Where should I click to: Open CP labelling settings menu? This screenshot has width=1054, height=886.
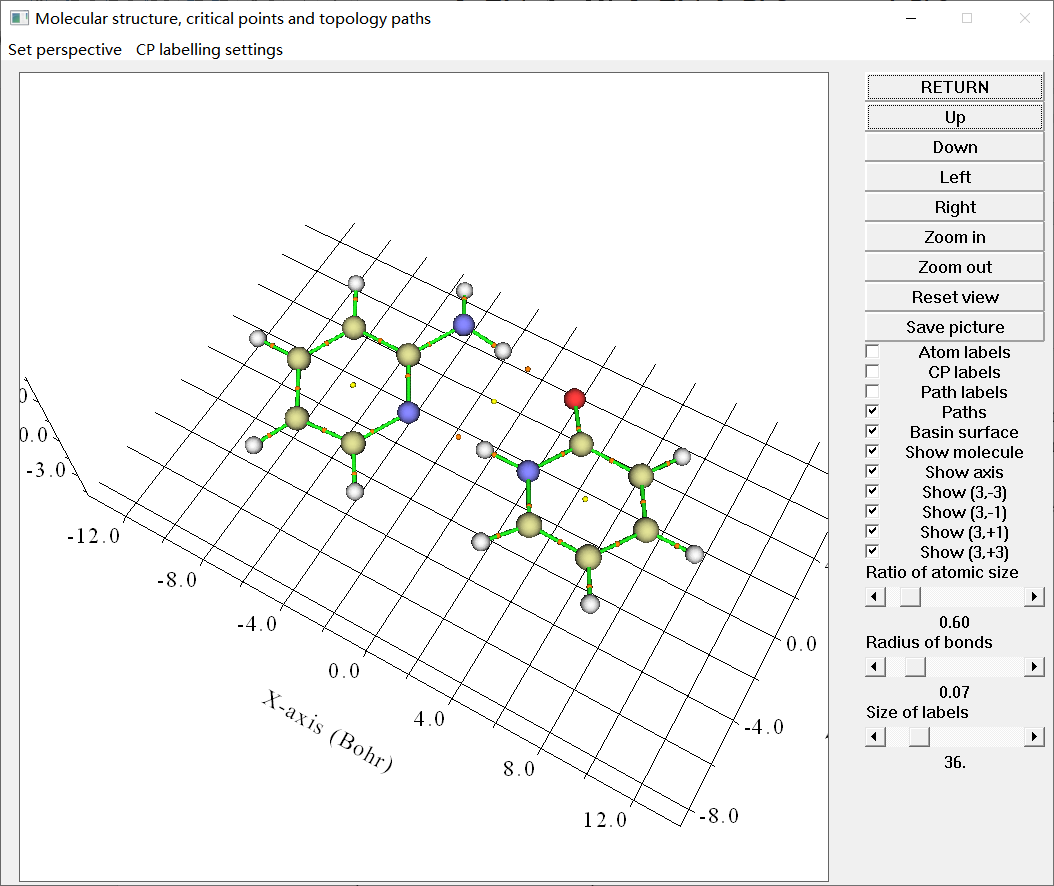point(209,50)
